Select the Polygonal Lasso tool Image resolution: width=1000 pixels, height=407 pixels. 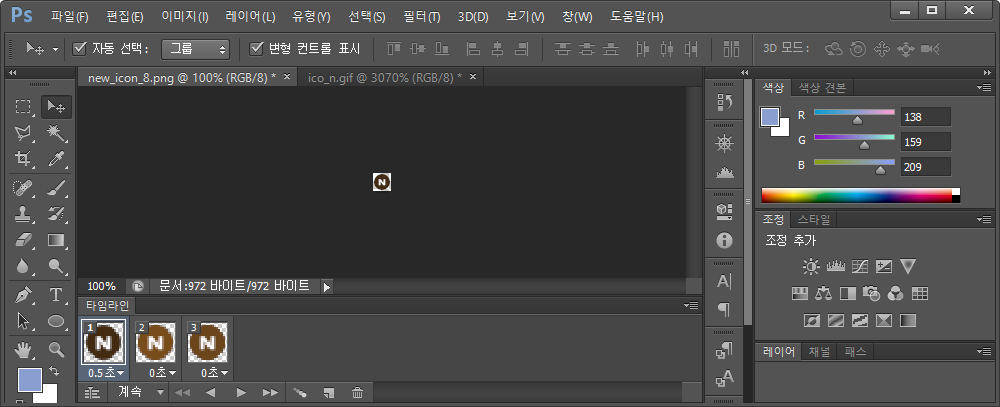(24, 133)
